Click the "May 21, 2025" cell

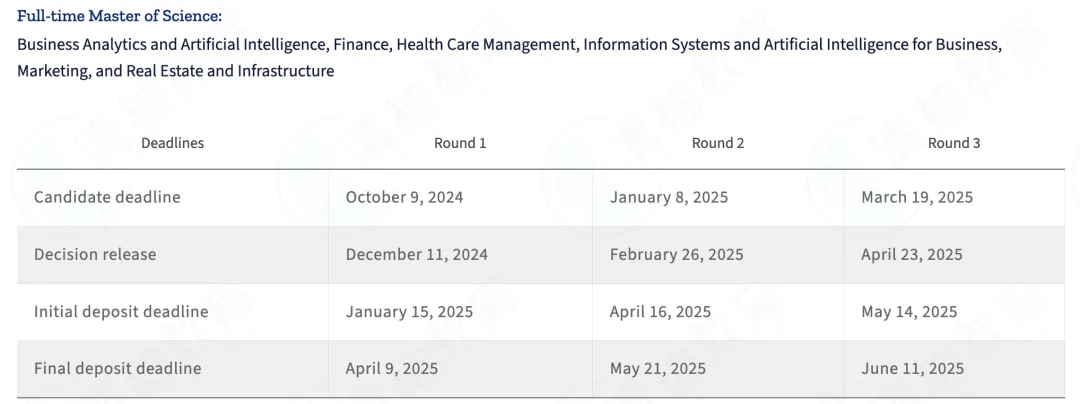(x=658, y=369)
